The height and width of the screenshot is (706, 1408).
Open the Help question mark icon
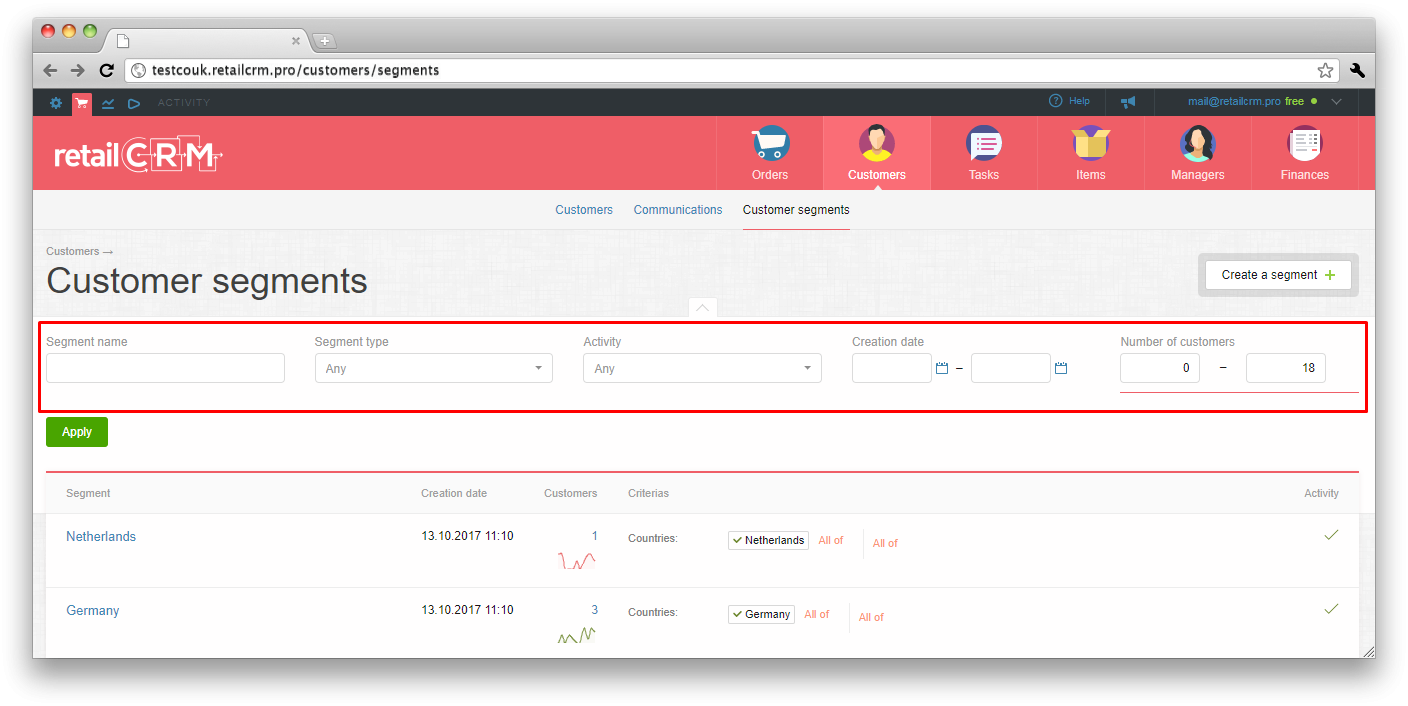1055,101
